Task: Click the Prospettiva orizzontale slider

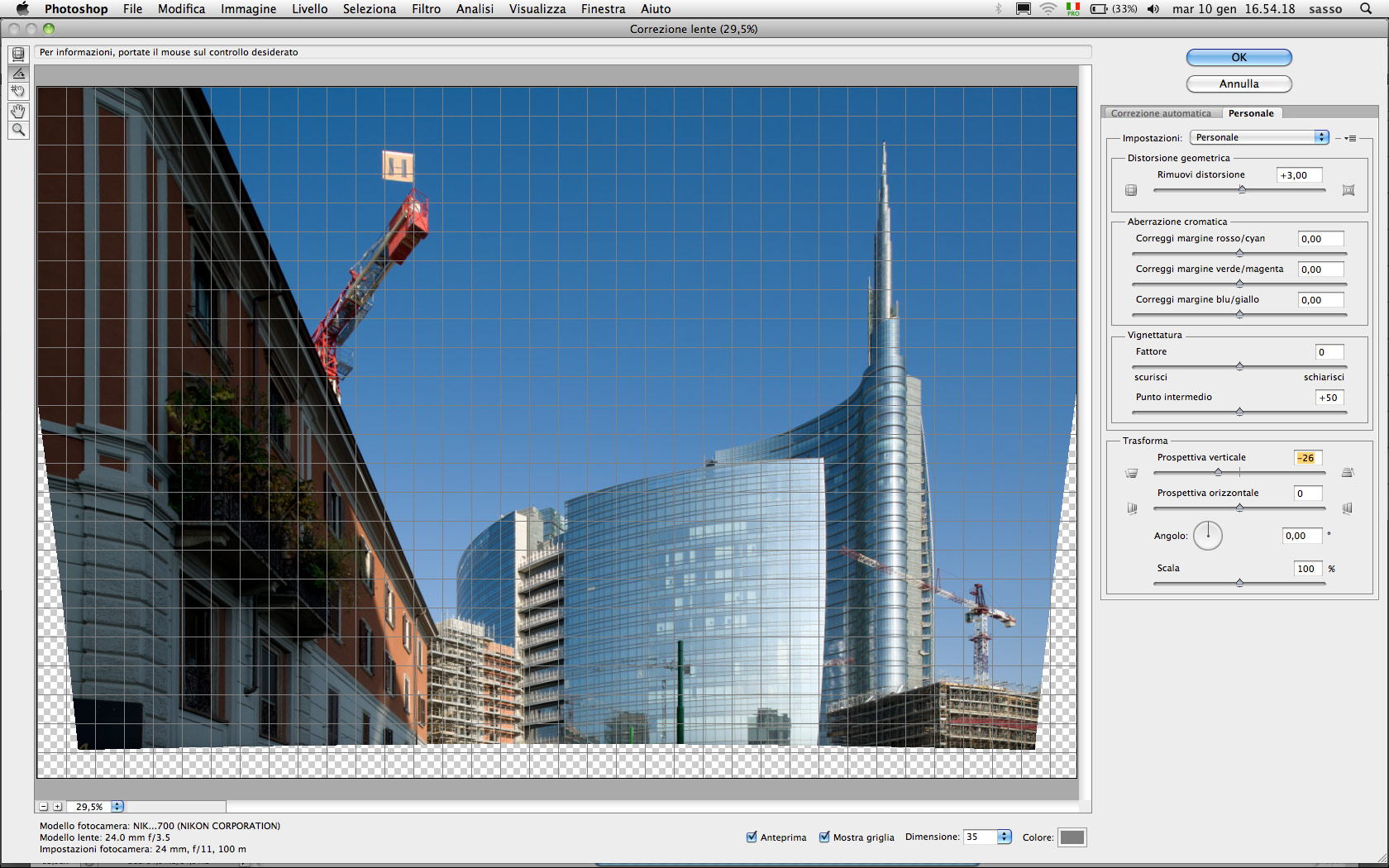Action: pyautogui.click(x=1239, y=508)
